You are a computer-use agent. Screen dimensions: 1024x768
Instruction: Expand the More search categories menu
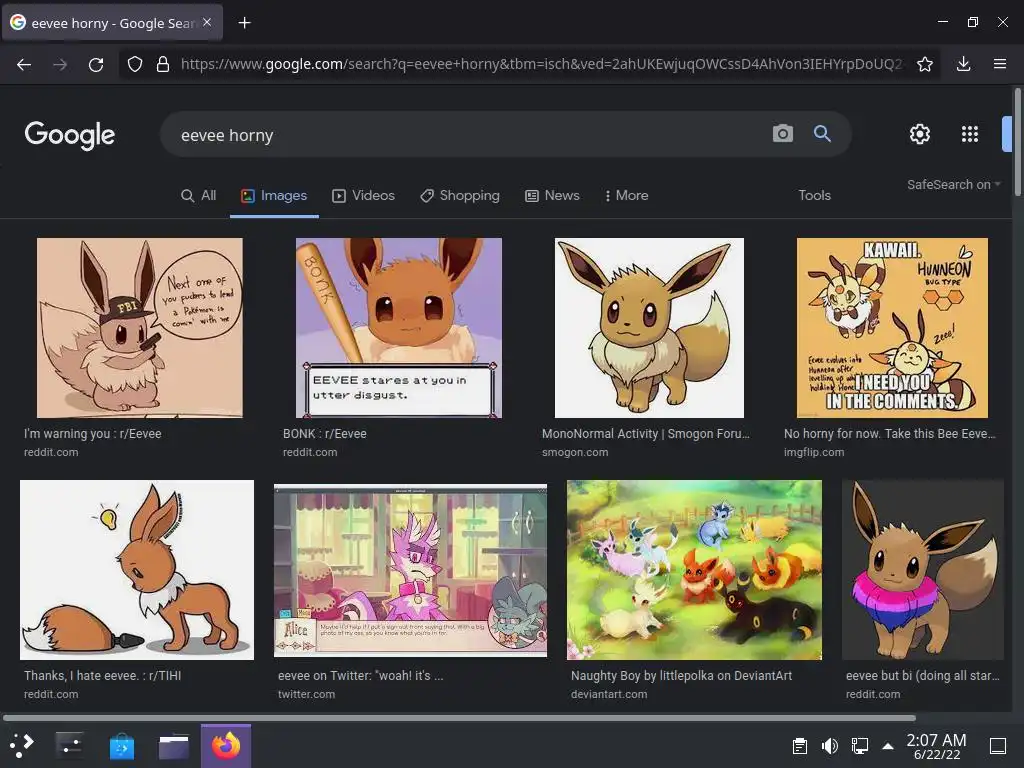click(626, 195)
